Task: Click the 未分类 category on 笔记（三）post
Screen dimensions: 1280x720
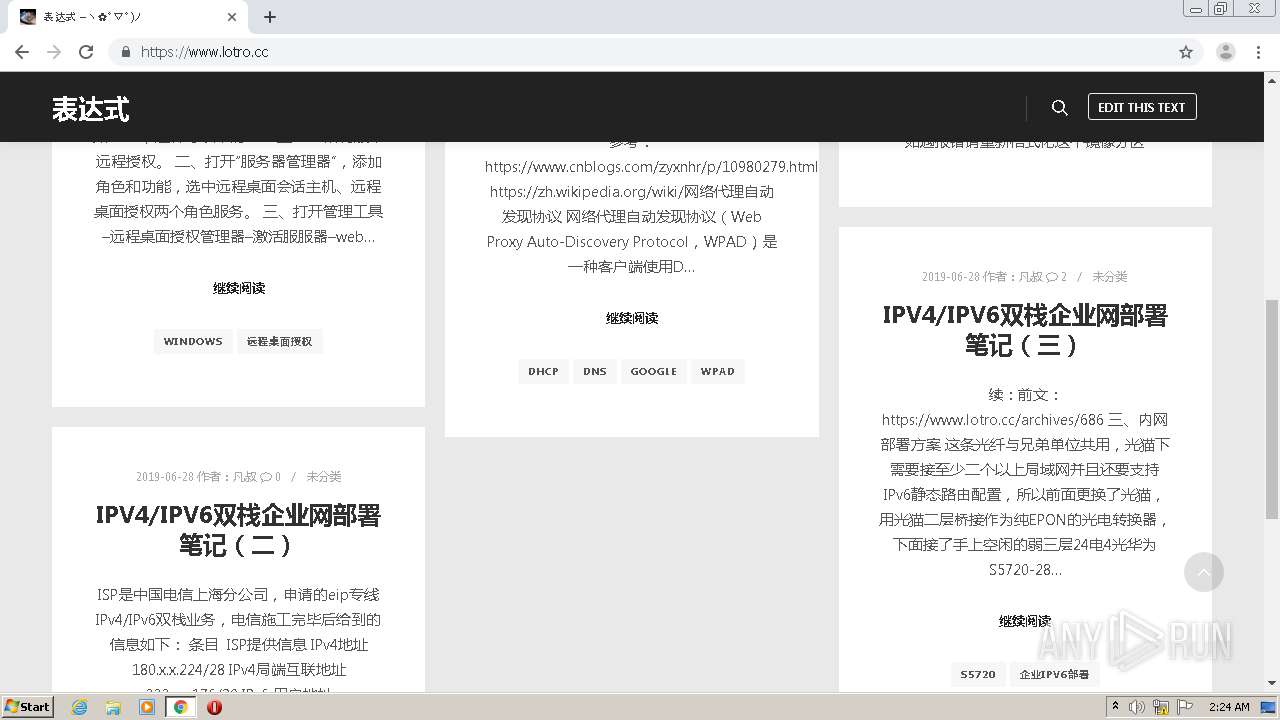Action: 1110,277
